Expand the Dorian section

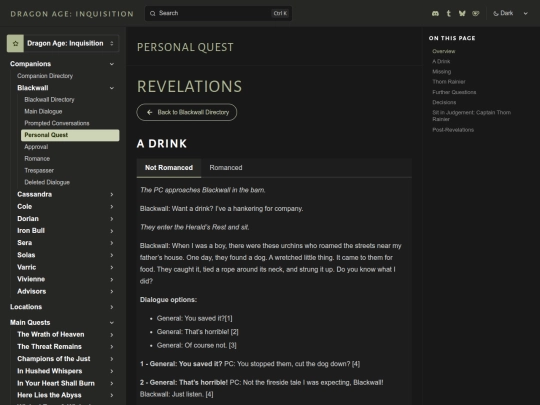click(x=112, y=219)
